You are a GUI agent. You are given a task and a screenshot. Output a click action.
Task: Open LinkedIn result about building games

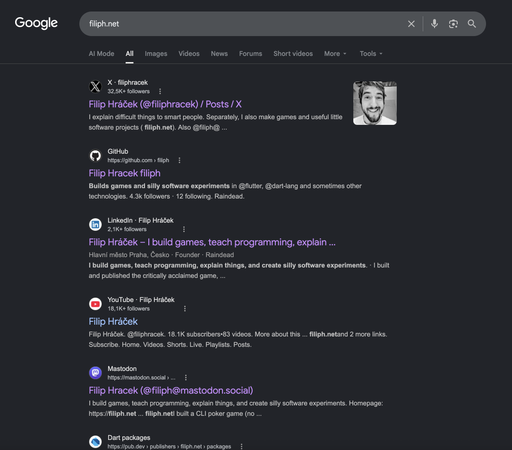coord(212,242)
